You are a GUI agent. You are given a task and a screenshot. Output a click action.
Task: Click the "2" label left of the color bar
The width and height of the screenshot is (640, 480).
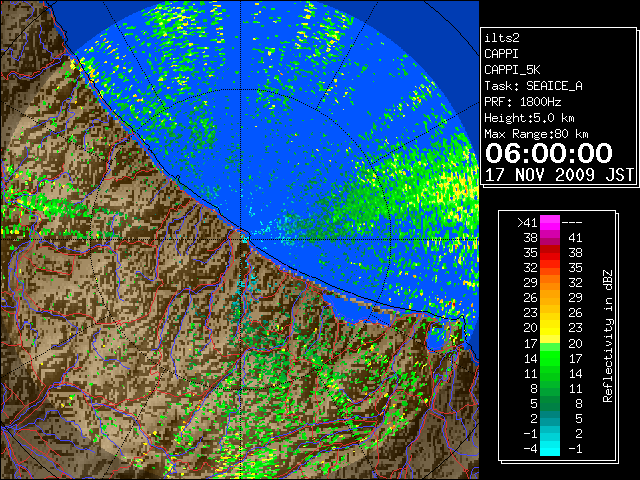[x=534, y=418]
